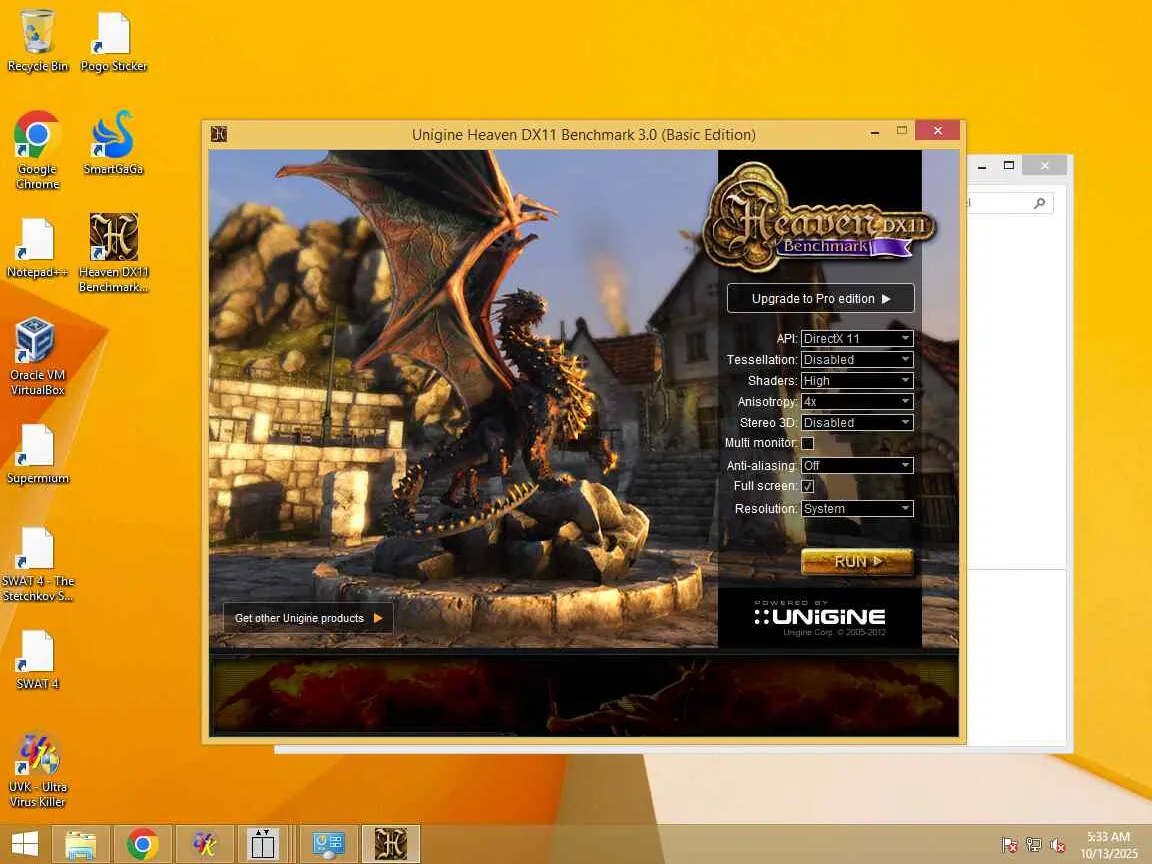Open the Control Panel taskbar icon

pos(328,844)
